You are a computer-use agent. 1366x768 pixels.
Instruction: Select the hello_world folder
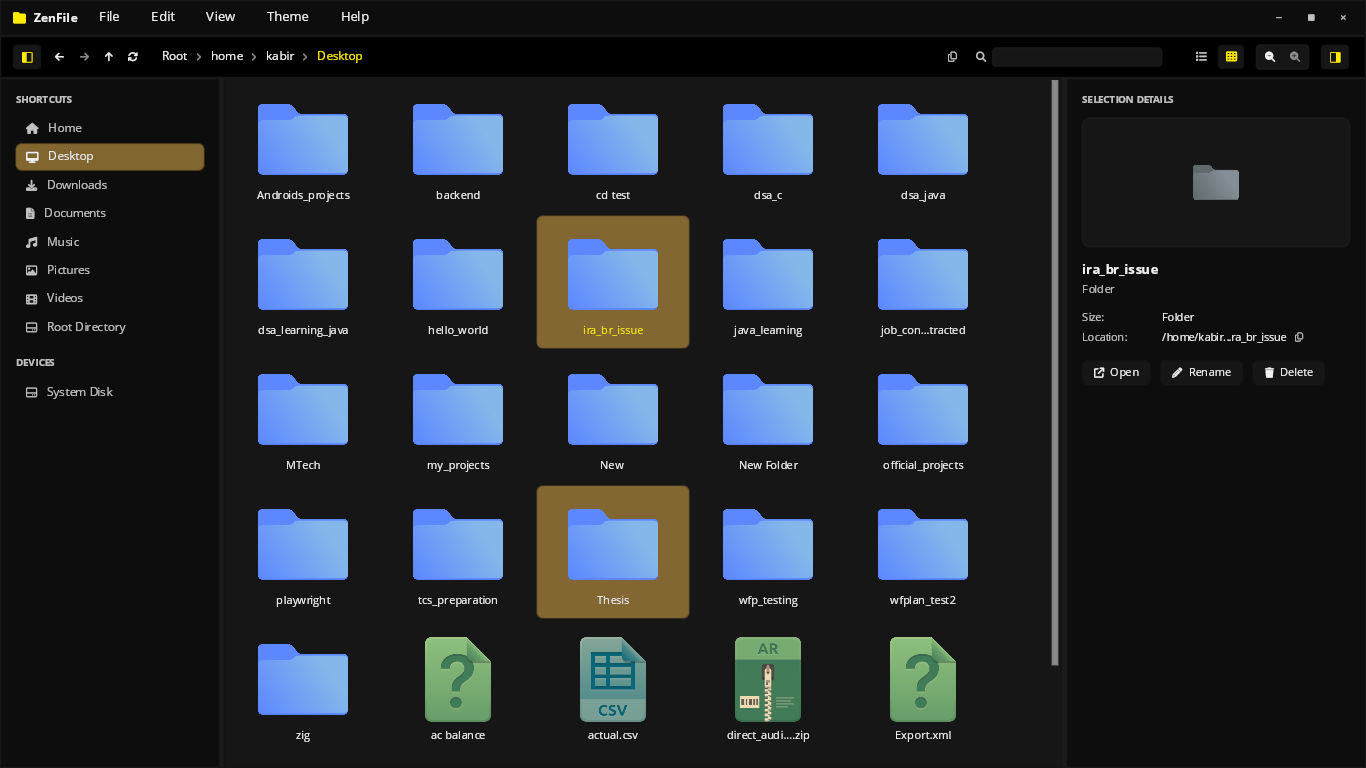pyautogui.click(x=458, y=283)
